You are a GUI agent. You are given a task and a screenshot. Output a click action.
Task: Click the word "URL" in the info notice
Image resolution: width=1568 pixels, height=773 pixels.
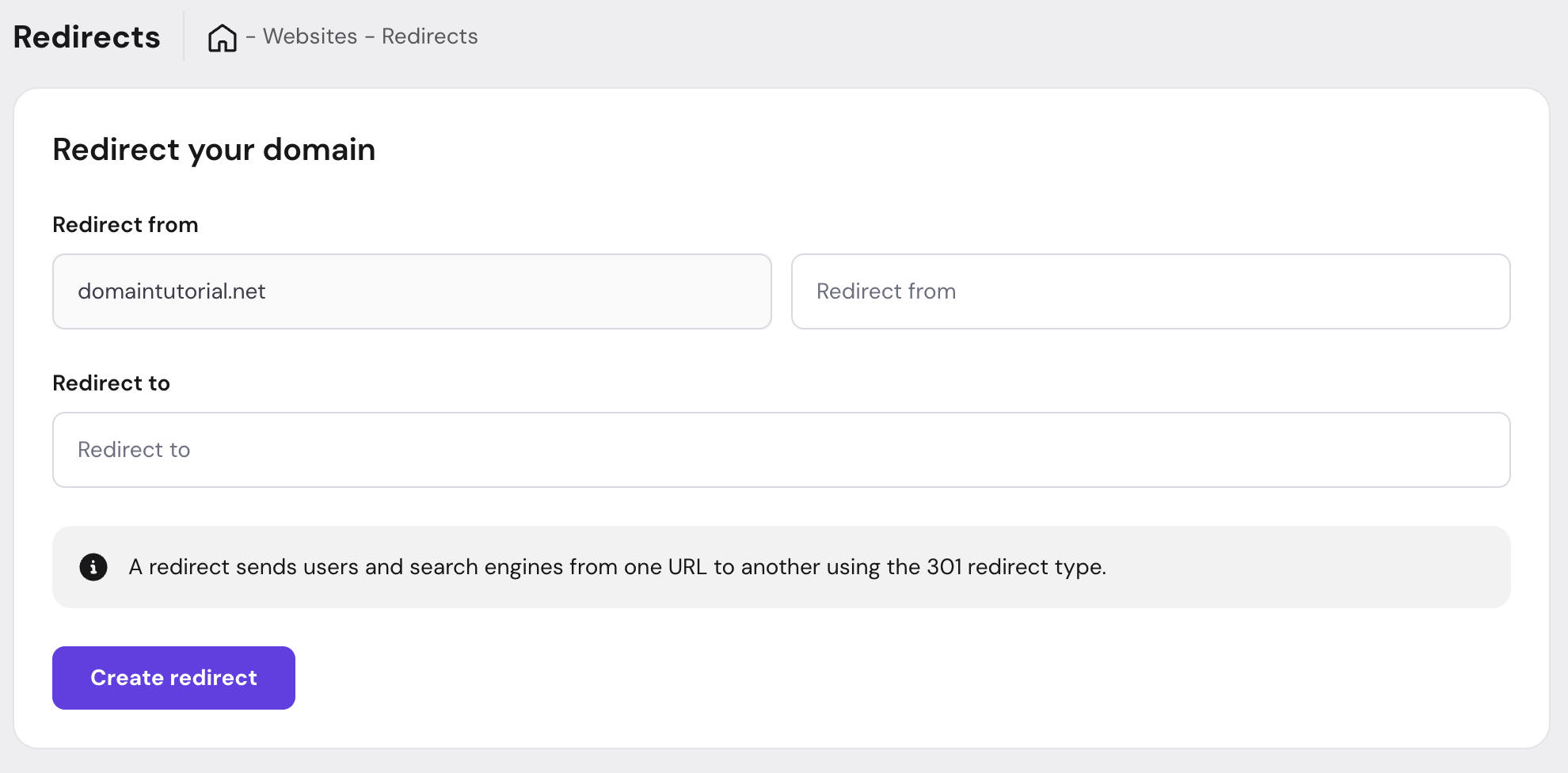pyautogui.click(x=687, y=567)
